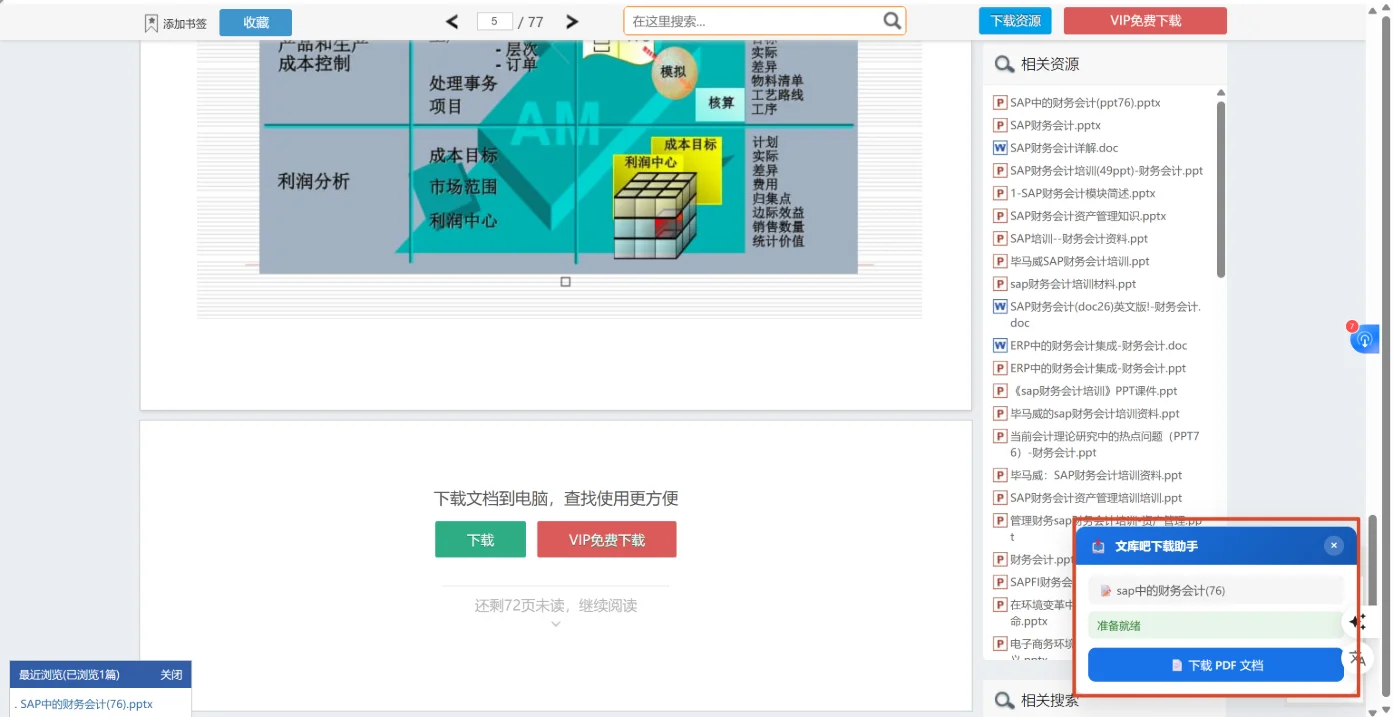Click the search box 在这里搜索
Viewport: 1393px width, 717px height.
coord(765,21)
